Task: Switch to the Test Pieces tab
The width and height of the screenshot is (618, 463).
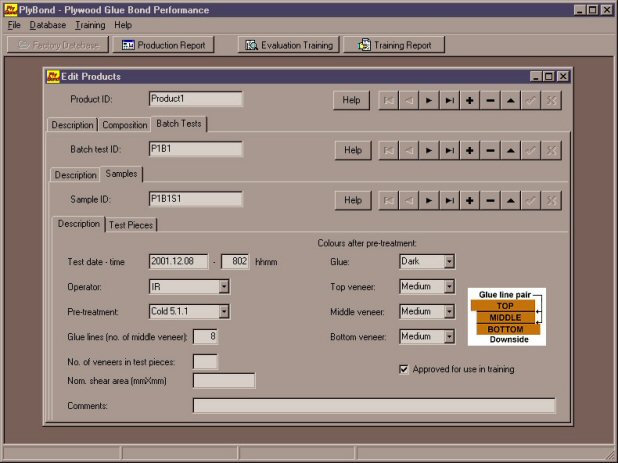Action: pos(131,225)
